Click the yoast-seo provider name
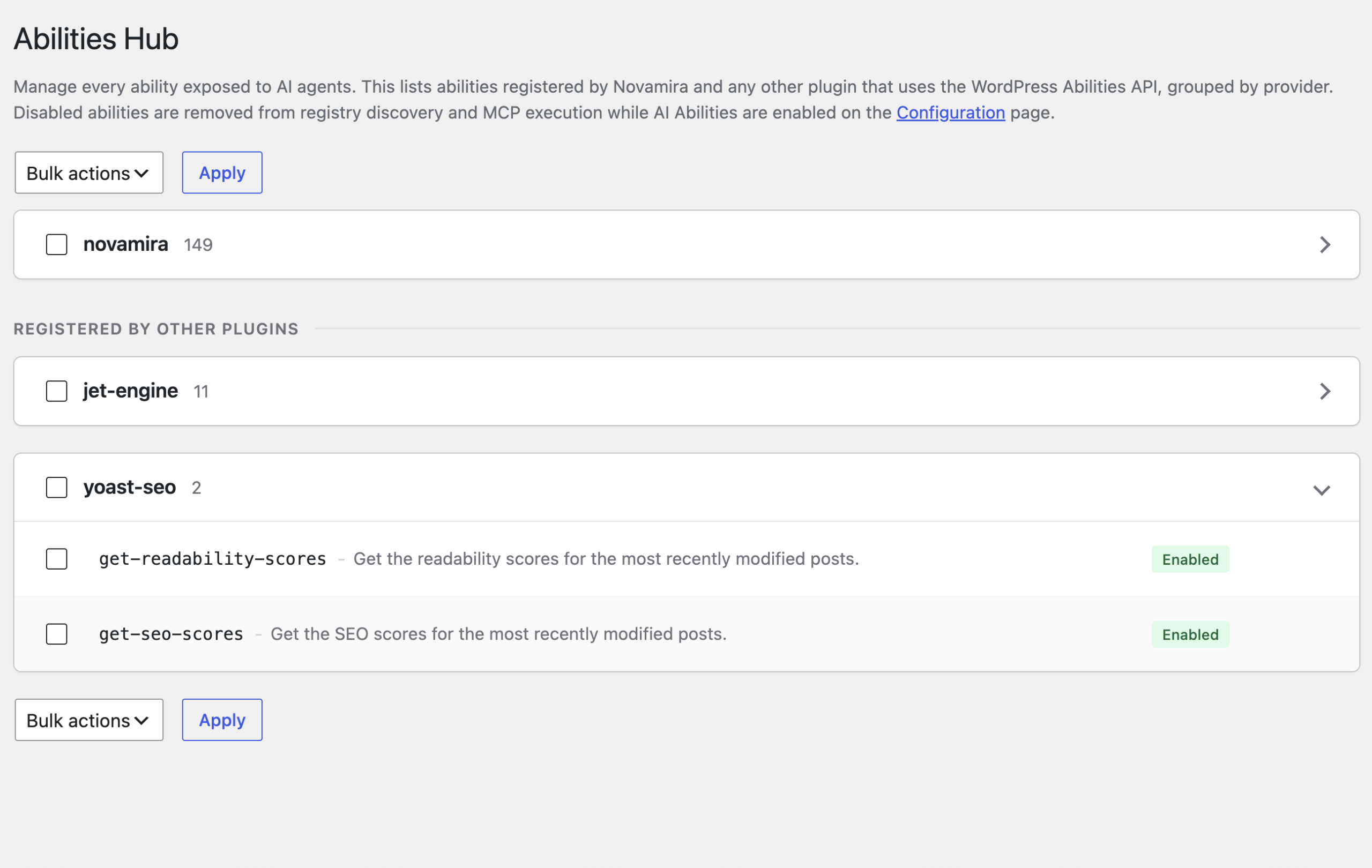The height and width of the screenshot is (868, 1372). click(x=129, y=488)
